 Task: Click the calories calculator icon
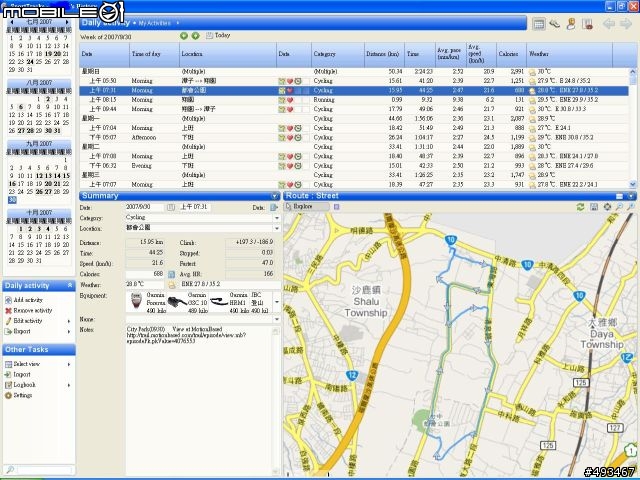[171, 274]
